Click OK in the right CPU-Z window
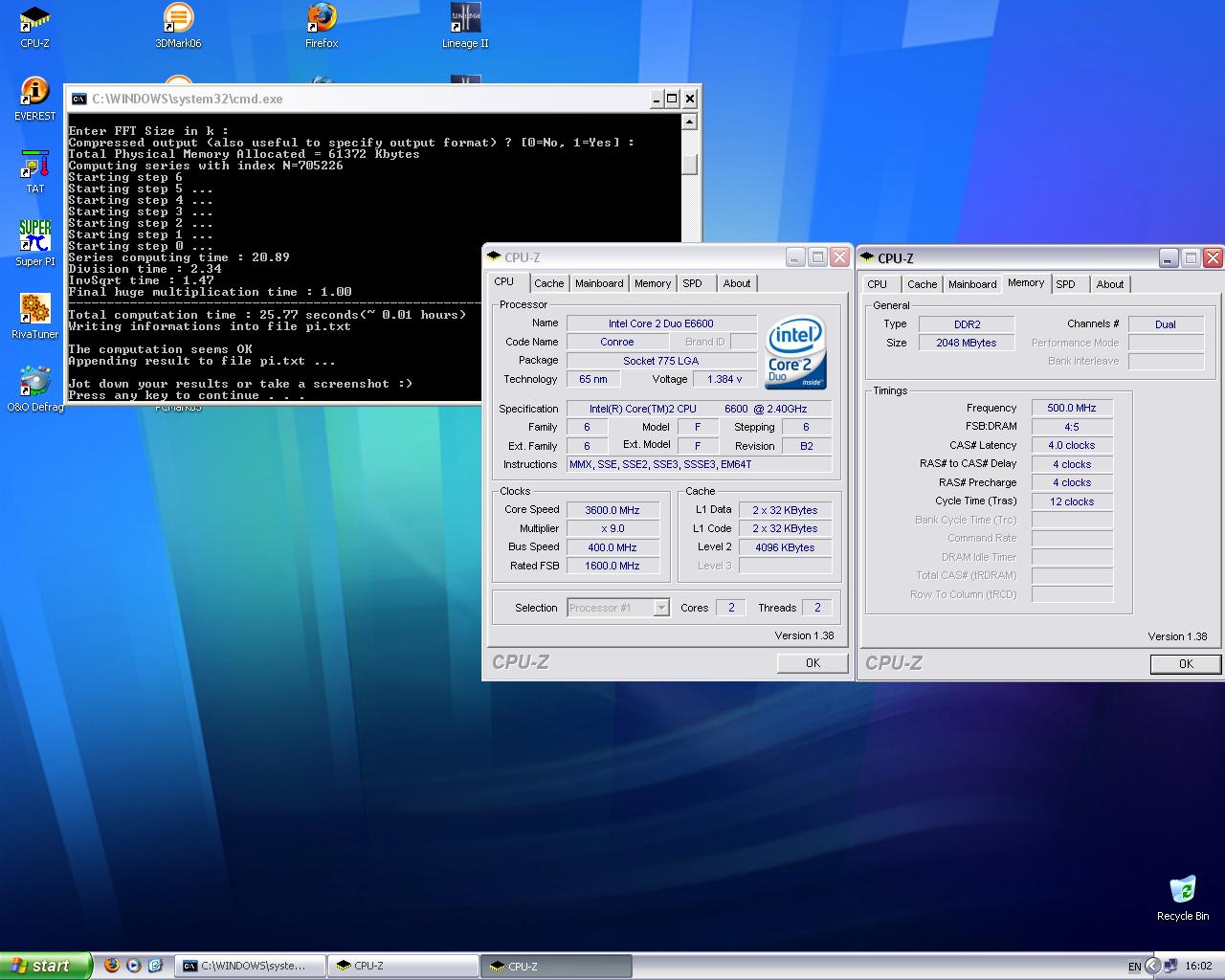Screen dimensions: 1225x980 point(1186,663)
